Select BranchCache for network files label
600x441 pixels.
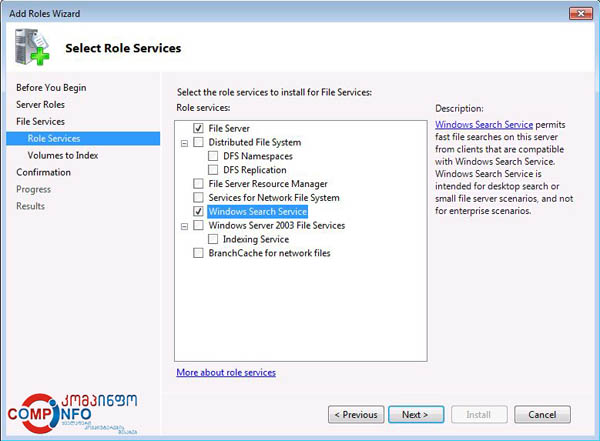269,253
